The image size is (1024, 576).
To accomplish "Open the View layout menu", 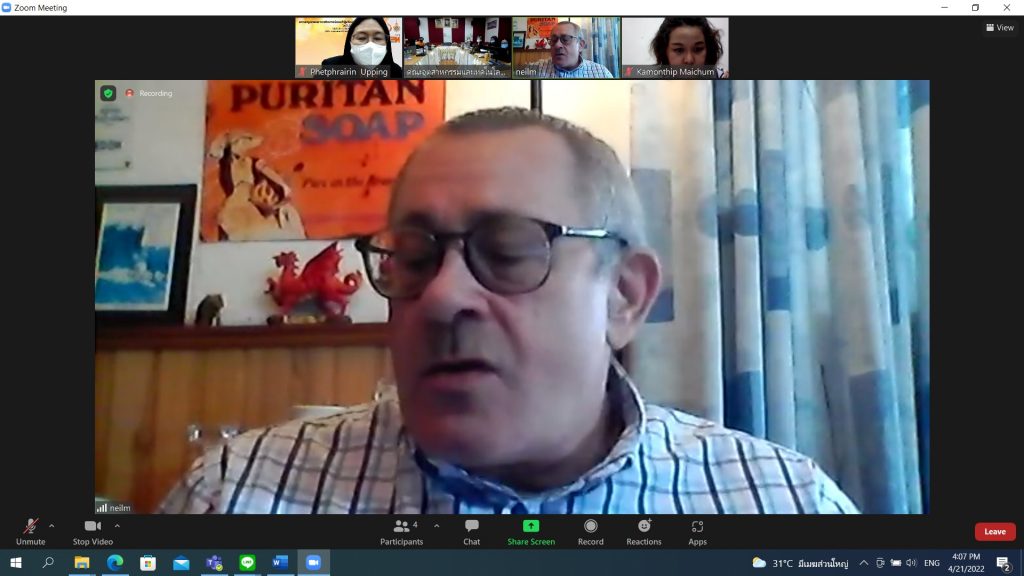I will (x=999, y=28).
